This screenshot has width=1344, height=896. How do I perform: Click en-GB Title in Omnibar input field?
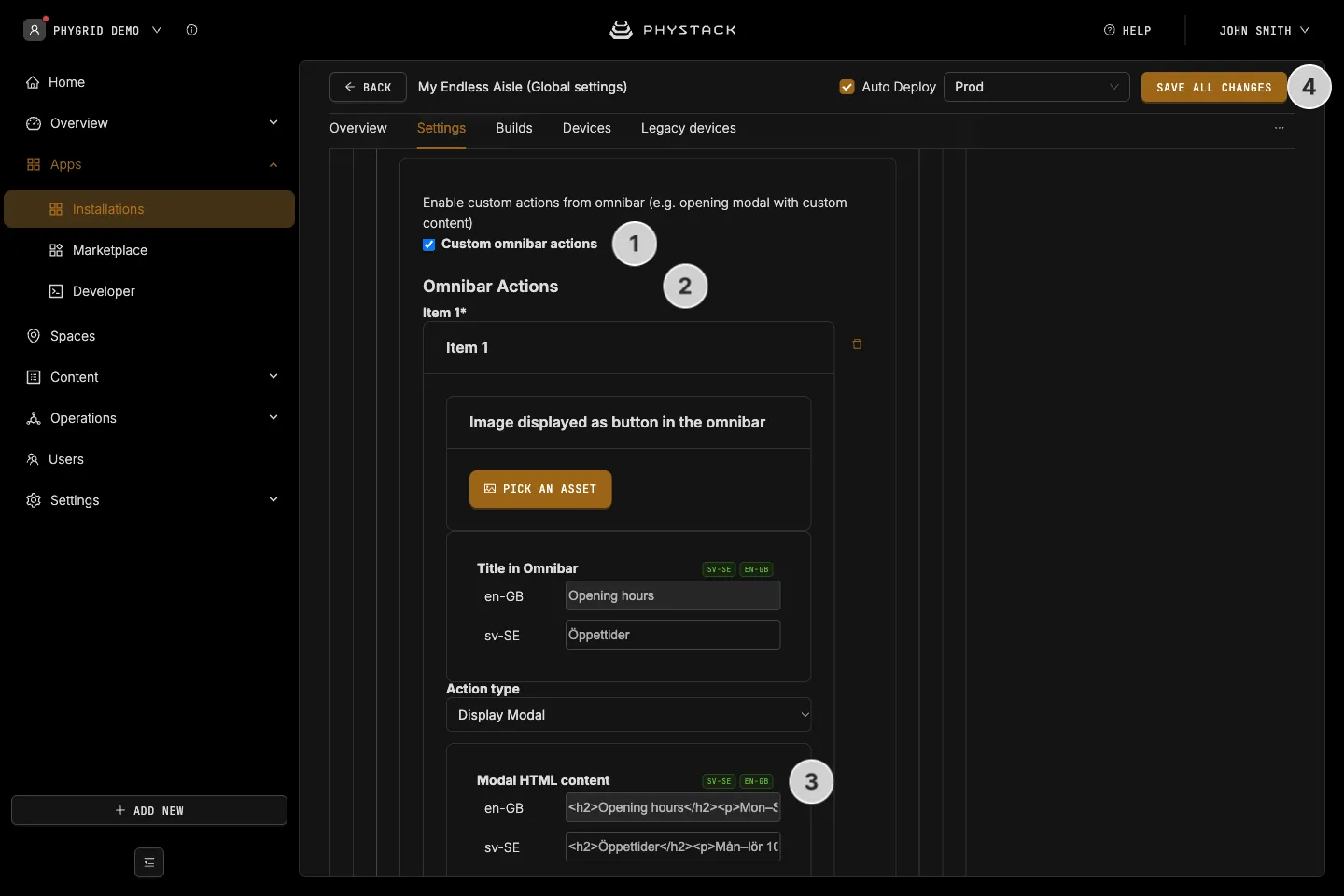pos(673,595)
